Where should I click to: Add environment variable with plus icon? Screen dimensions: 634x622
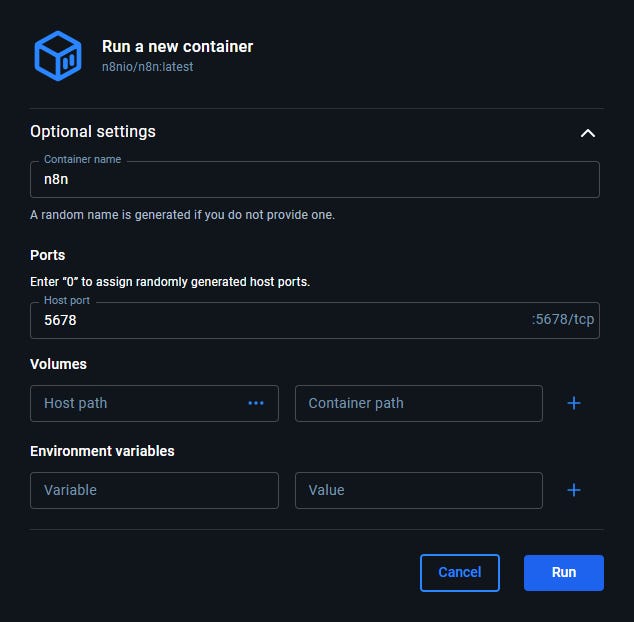574,490
